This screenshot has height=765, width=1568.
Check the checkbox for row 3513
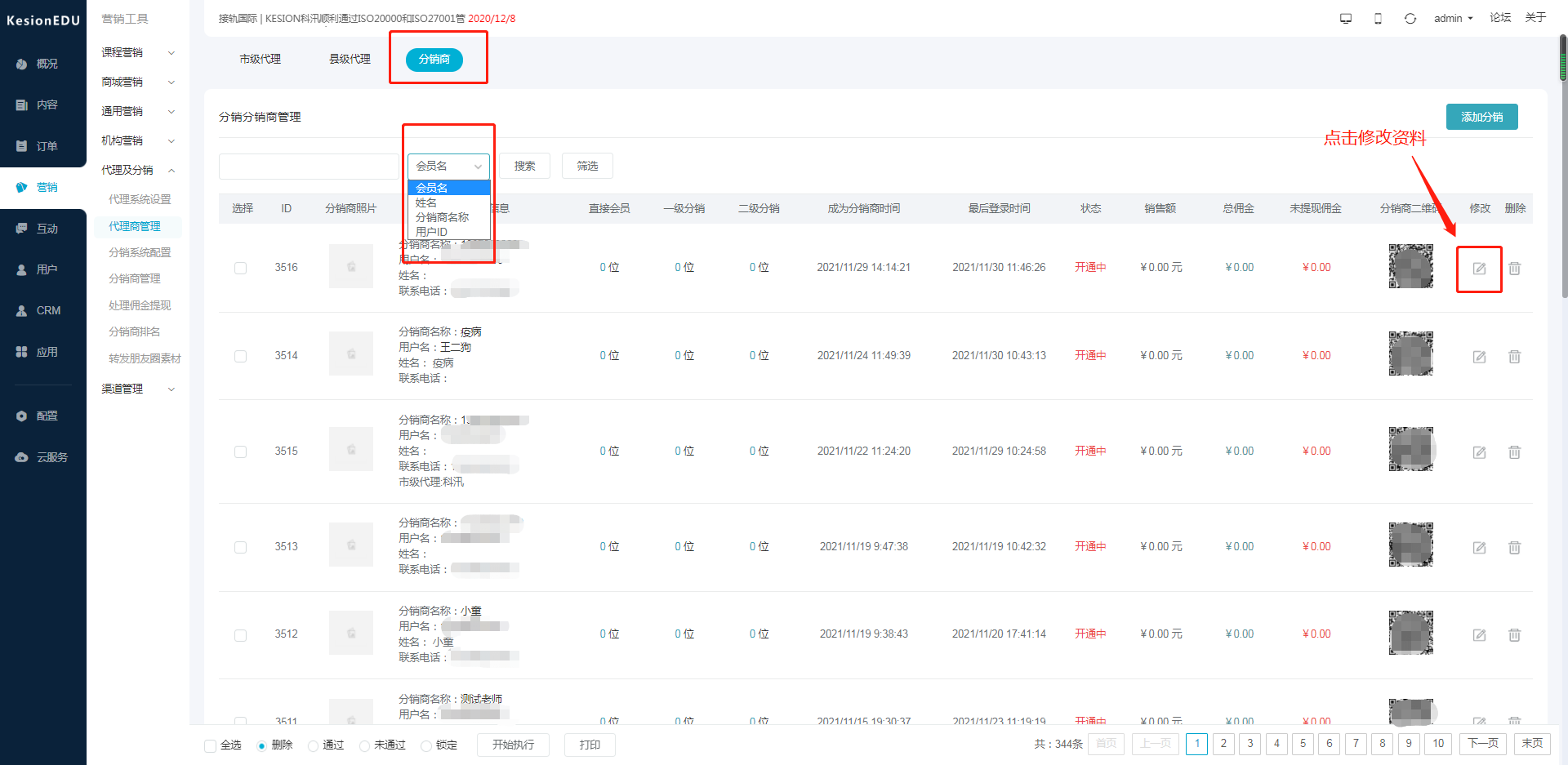pyautogui.click(x=240, y=547)
